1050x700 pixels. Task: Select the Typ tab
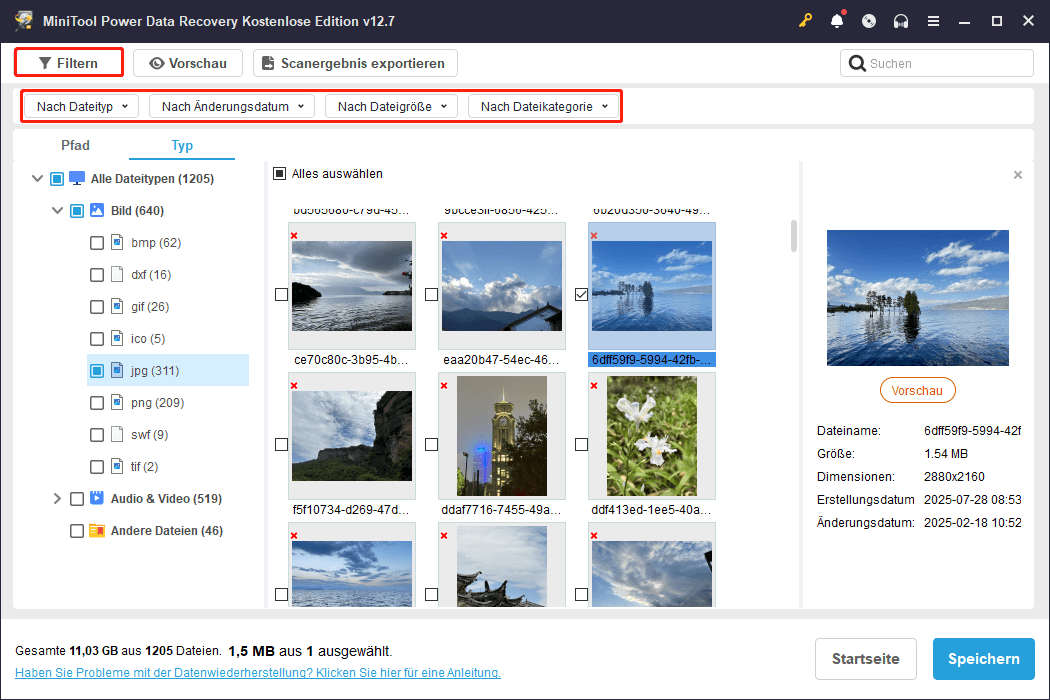click(x=182, y=145)
